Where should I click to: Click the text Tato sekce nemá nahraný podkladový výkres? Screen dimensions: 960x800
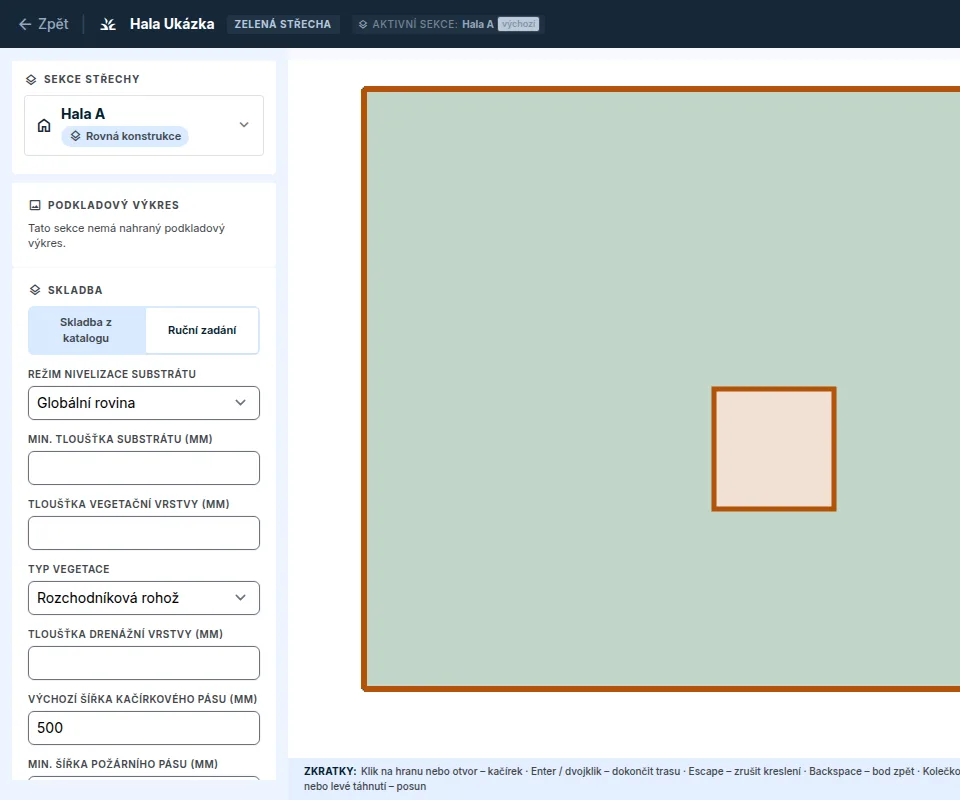pyautogui.click(x=127, y=236)
